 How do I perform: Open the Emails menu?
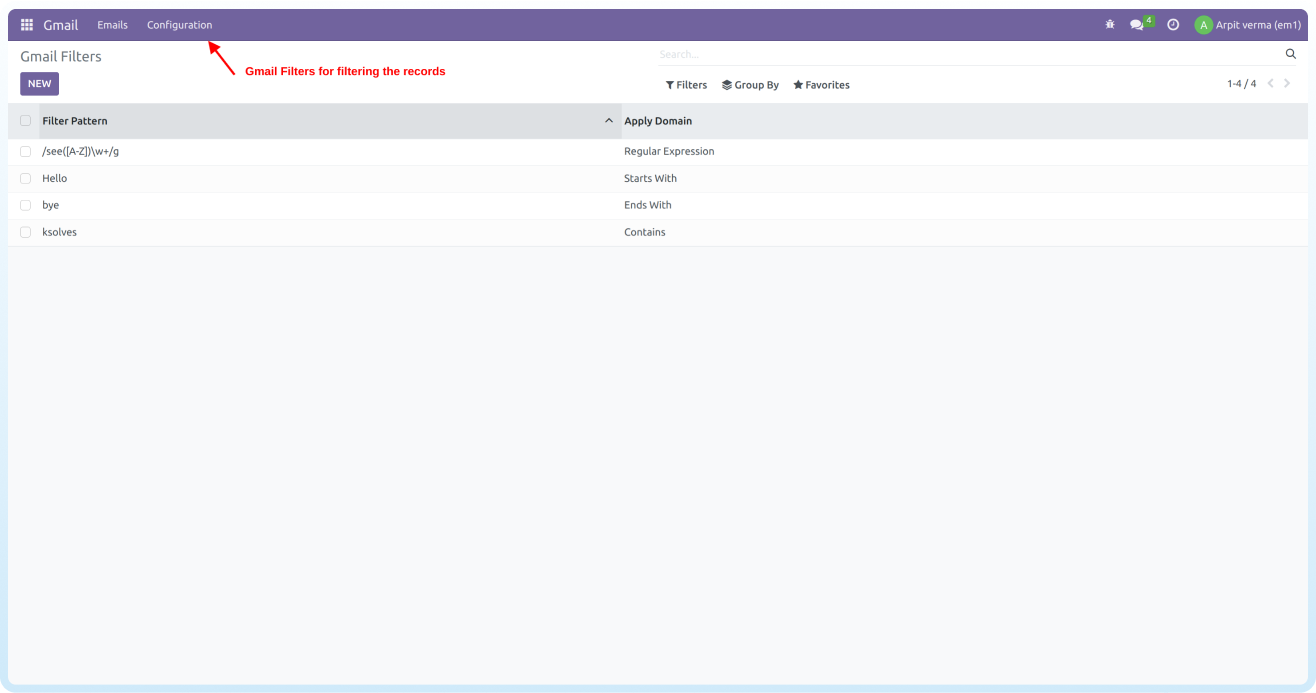112,25
